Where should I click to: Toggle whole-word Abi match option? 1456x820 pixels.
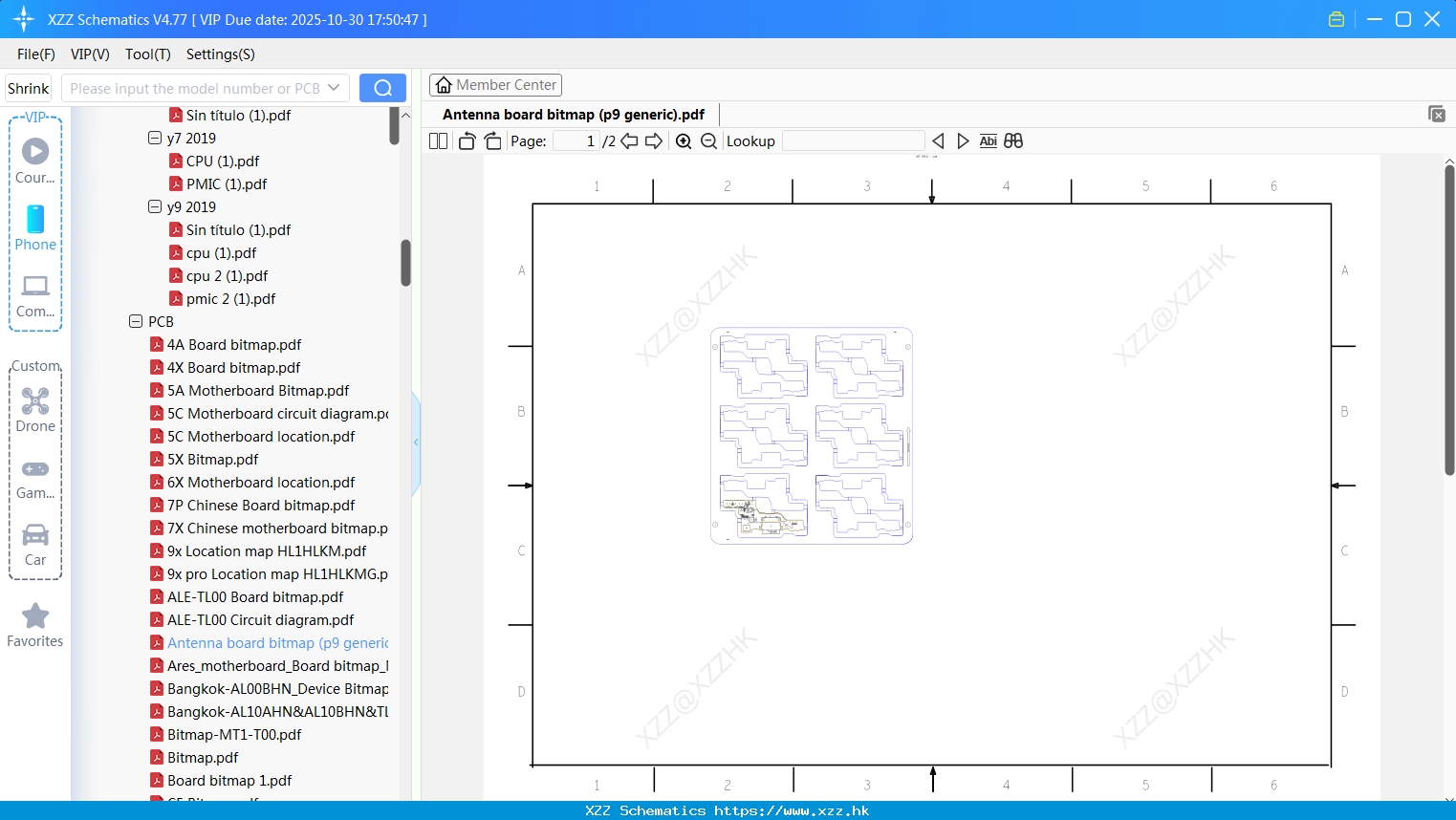(988, 141)
